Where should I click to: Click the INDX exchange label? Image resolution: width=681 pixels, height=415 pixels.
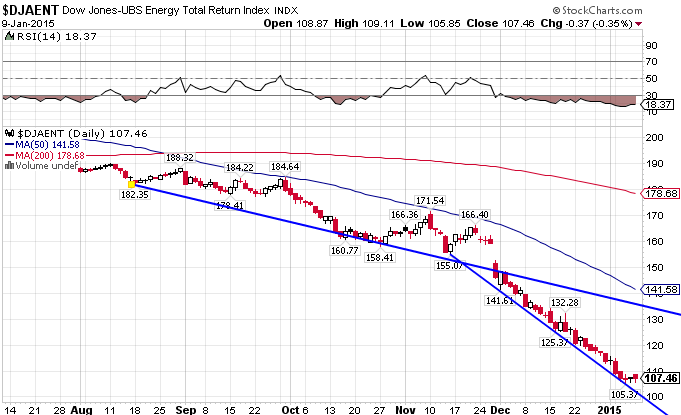(286, 10)
